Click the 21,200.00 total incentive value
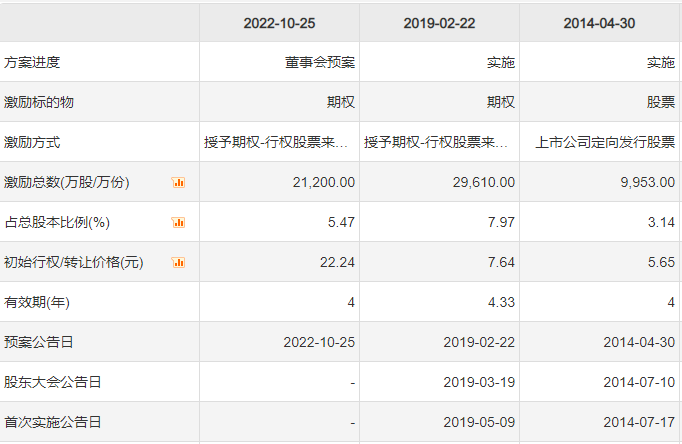 (x=320, y=182)
